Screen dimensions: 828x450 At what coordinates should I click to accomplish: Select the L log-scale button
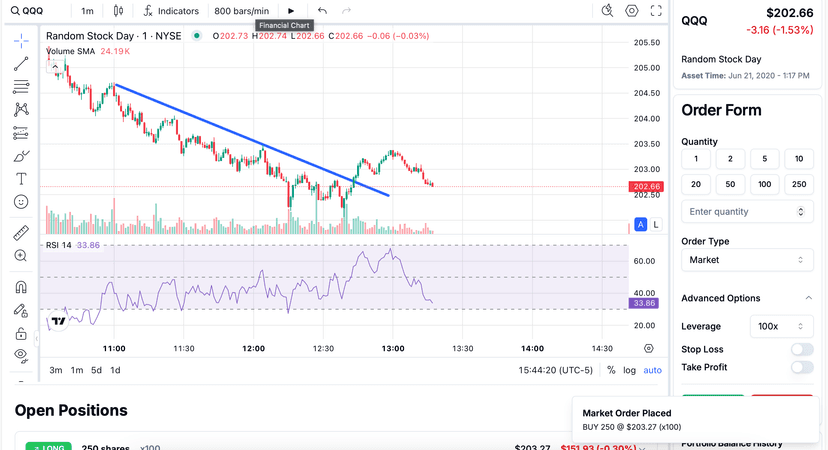pos(656,224)
